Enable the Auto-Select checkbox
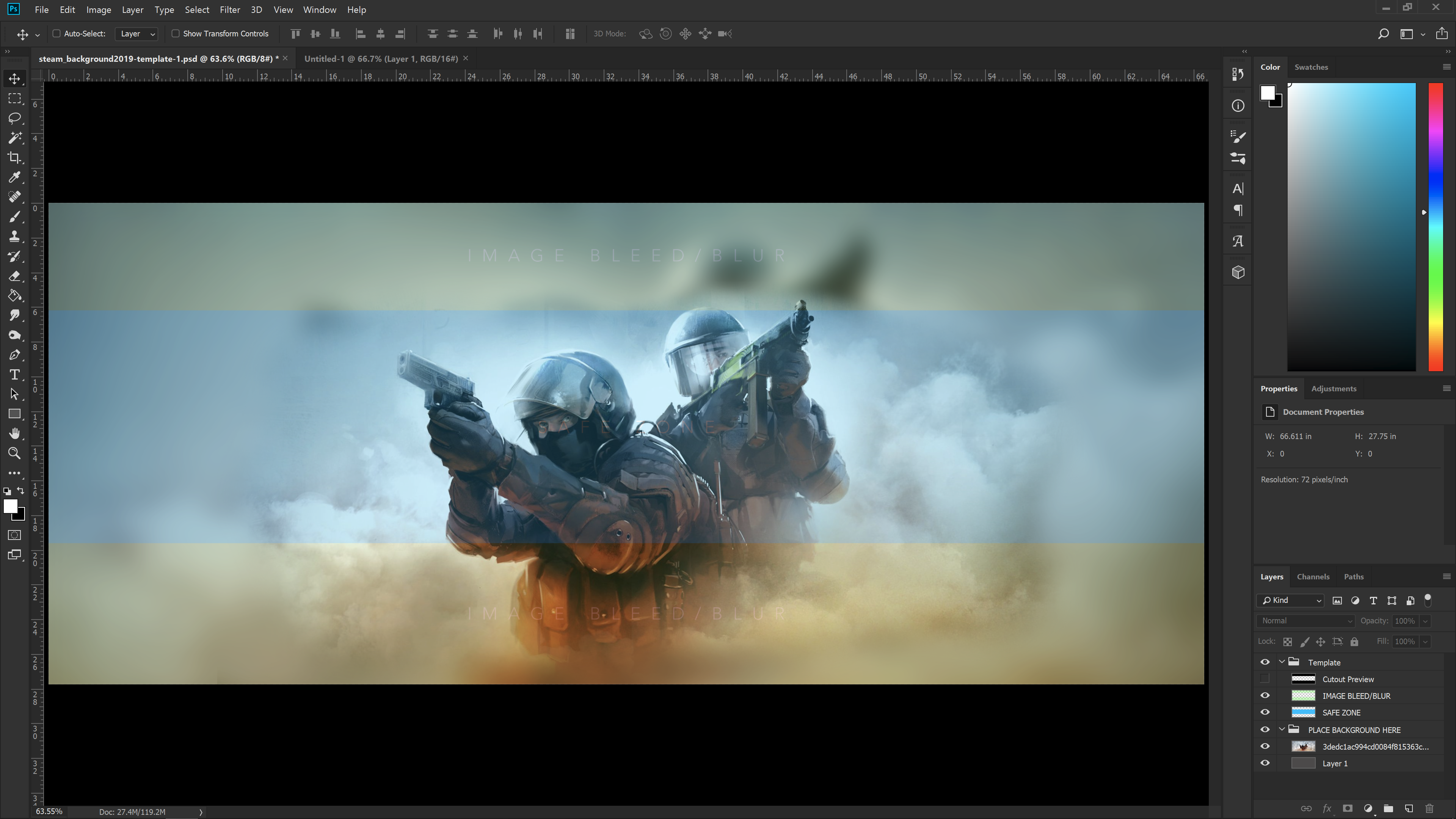The height and width of the screenshot is (819, 1456). tap(56, 34)
